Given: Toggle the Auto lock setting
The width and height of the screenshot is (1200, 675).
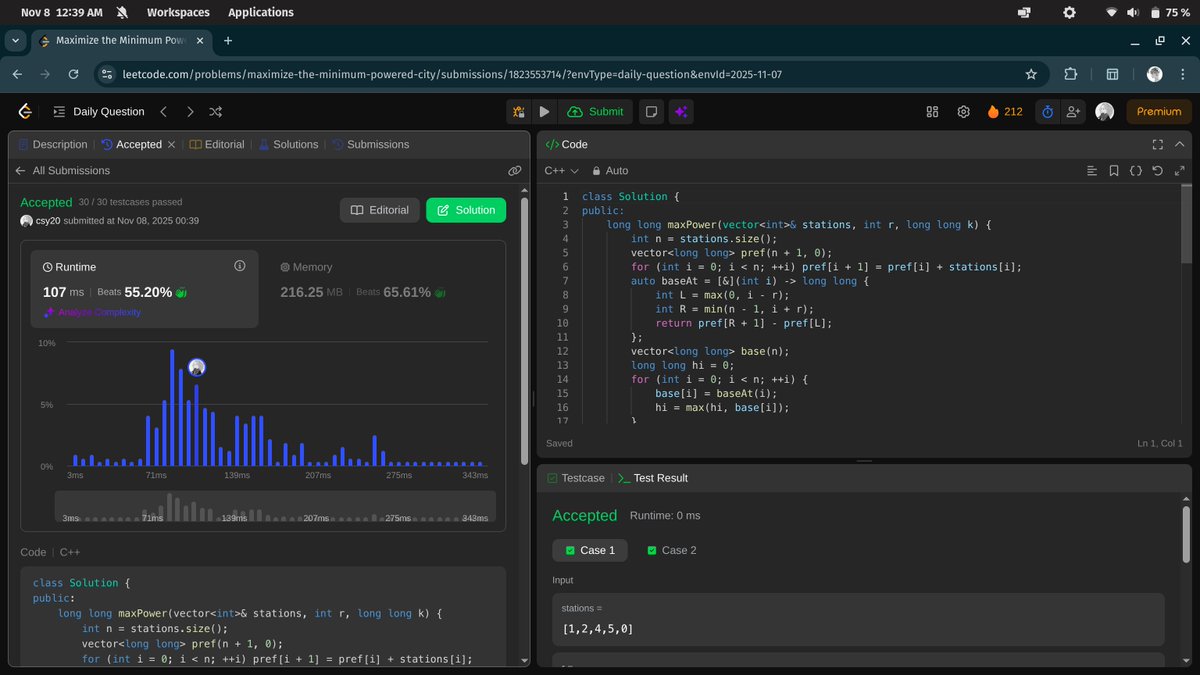Looking at the screenshot, I should pyautogui.click(x=610, y=171).
